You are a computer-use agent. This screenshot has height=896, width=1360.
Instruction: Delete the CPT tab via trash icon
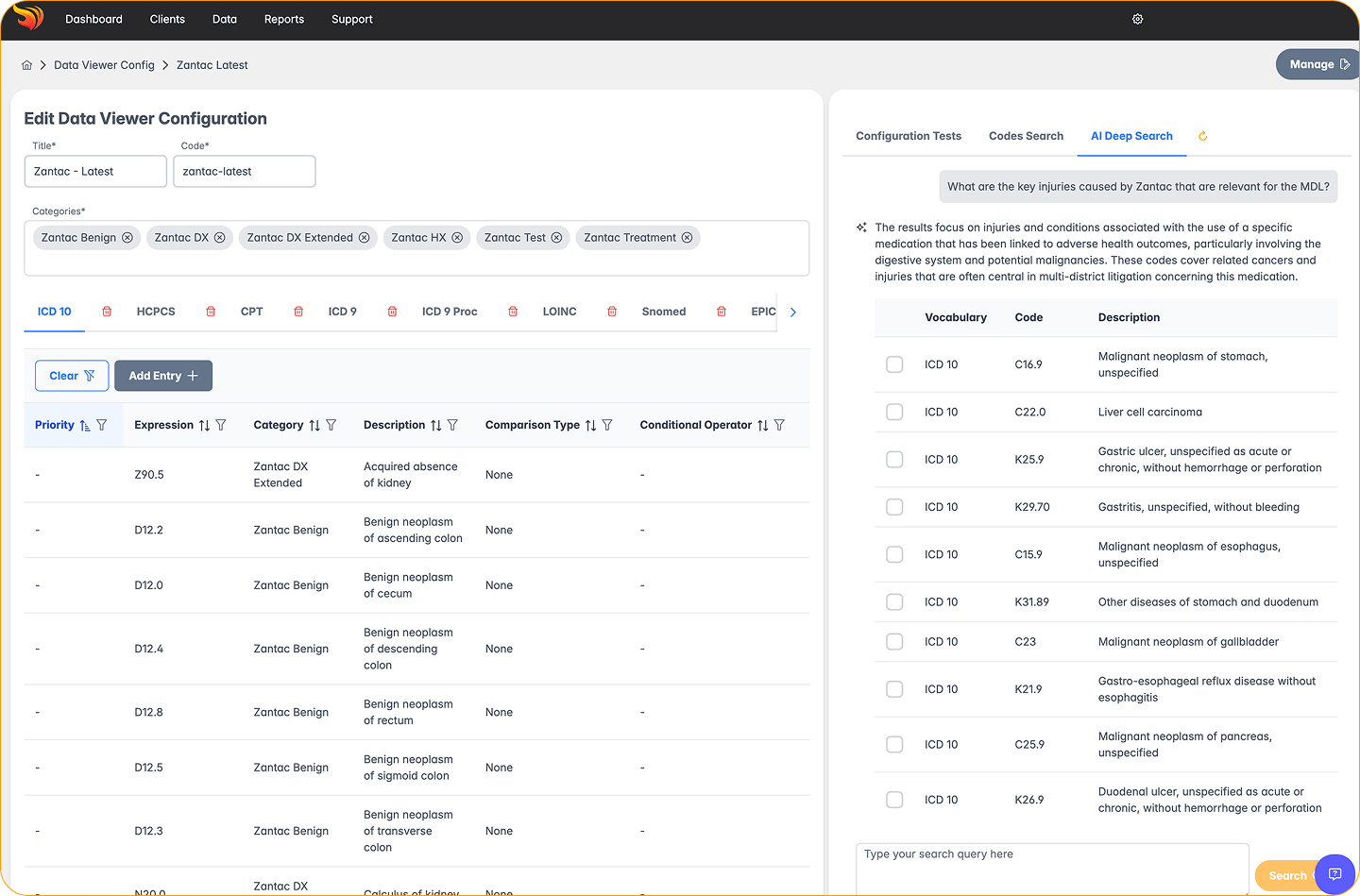[x=298, y=312]
